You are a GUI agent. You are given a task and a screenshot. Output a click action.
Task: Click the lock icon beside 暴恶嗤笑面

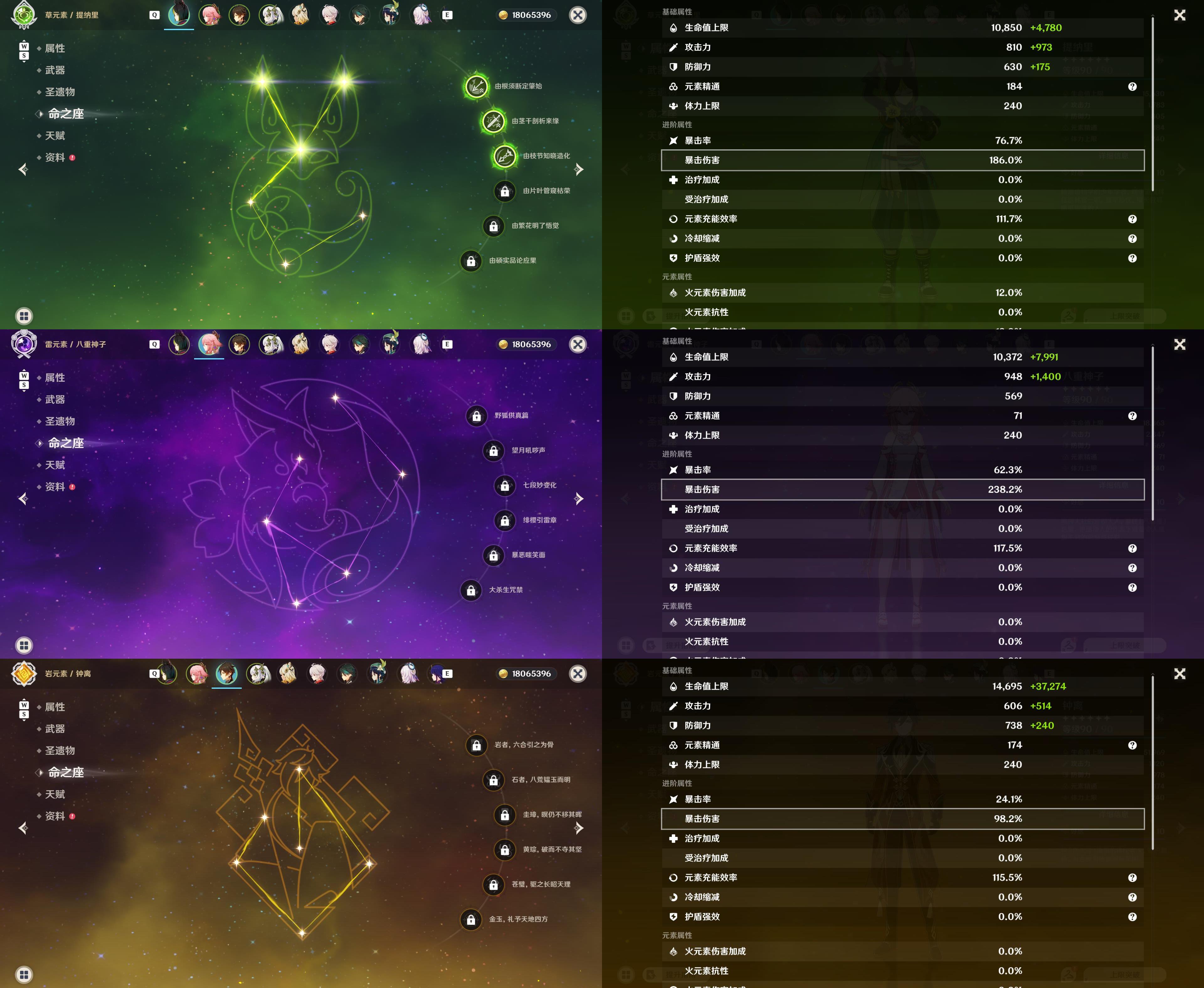493,555
